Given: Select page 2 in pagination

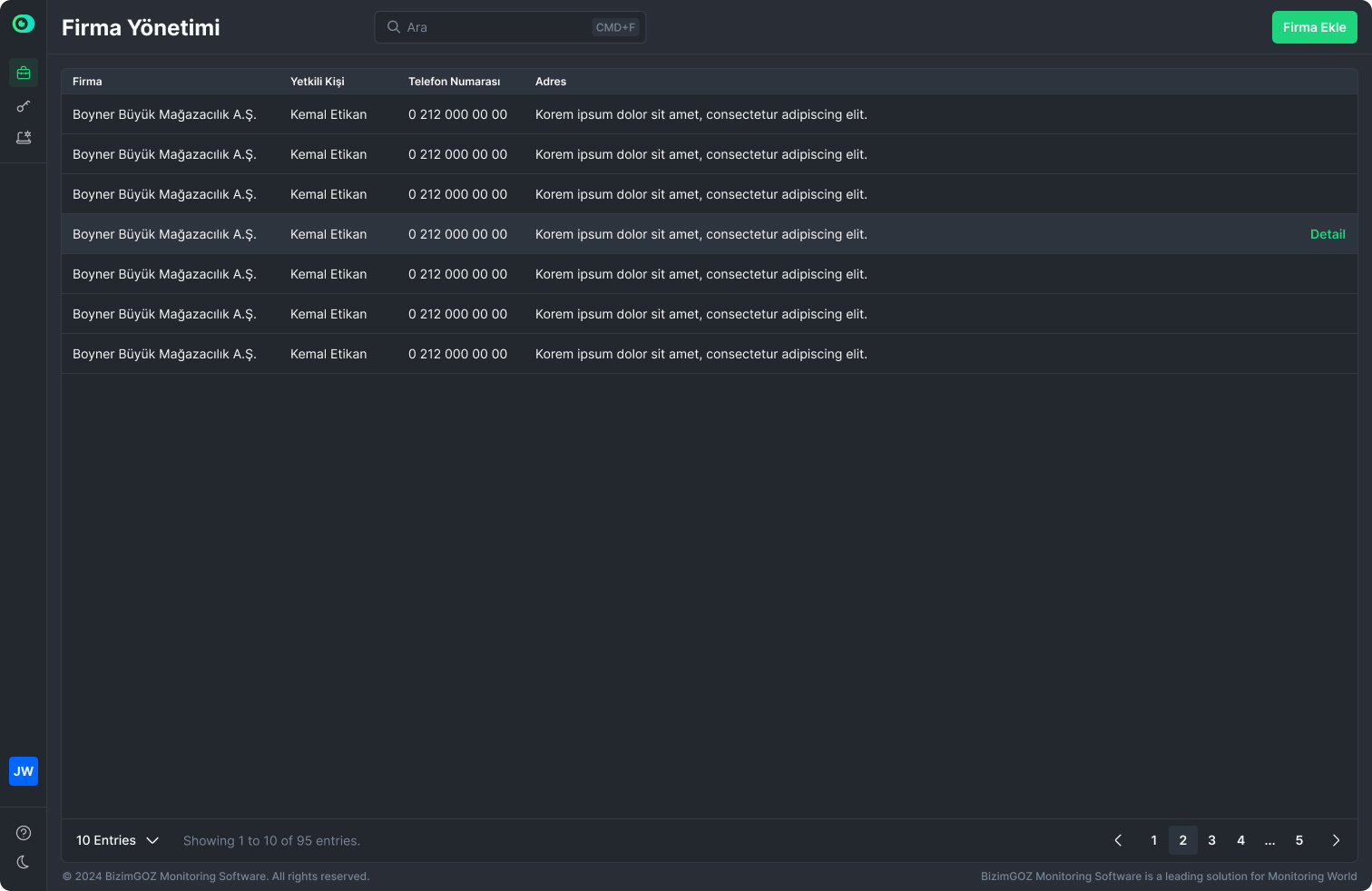Looking at the screenshot, I should tap(1183, 840).
